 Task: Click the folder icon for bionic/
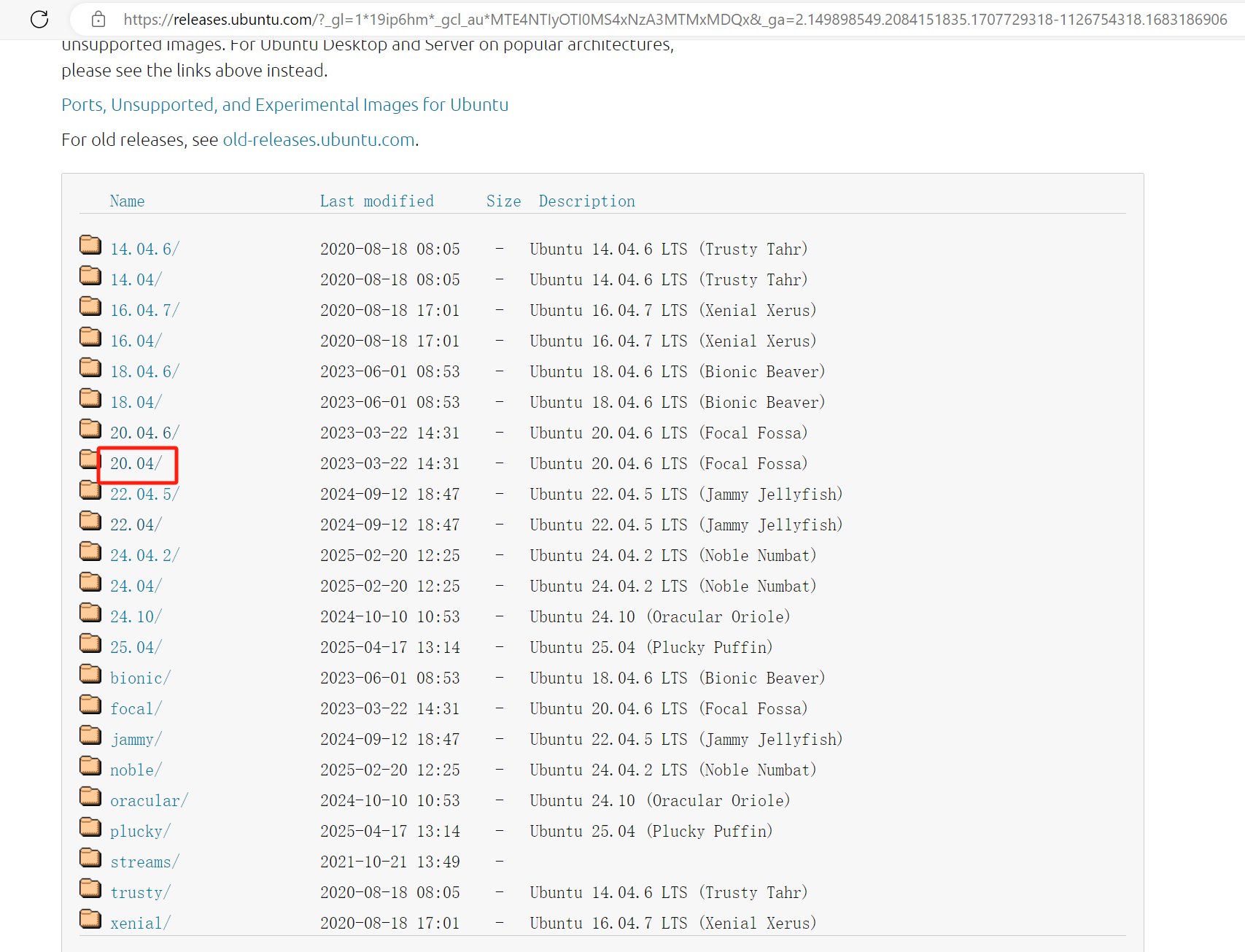click(x=90, y=673)
